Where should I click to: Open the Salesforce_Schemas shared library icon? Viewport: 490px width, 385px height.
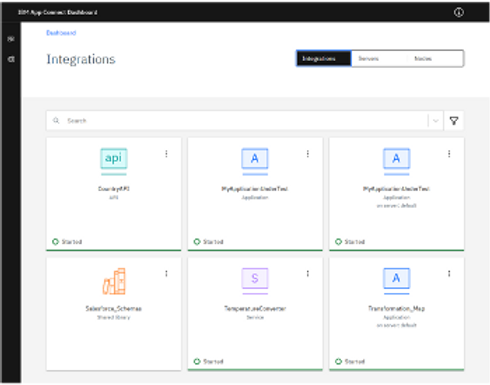pos(114,281)
